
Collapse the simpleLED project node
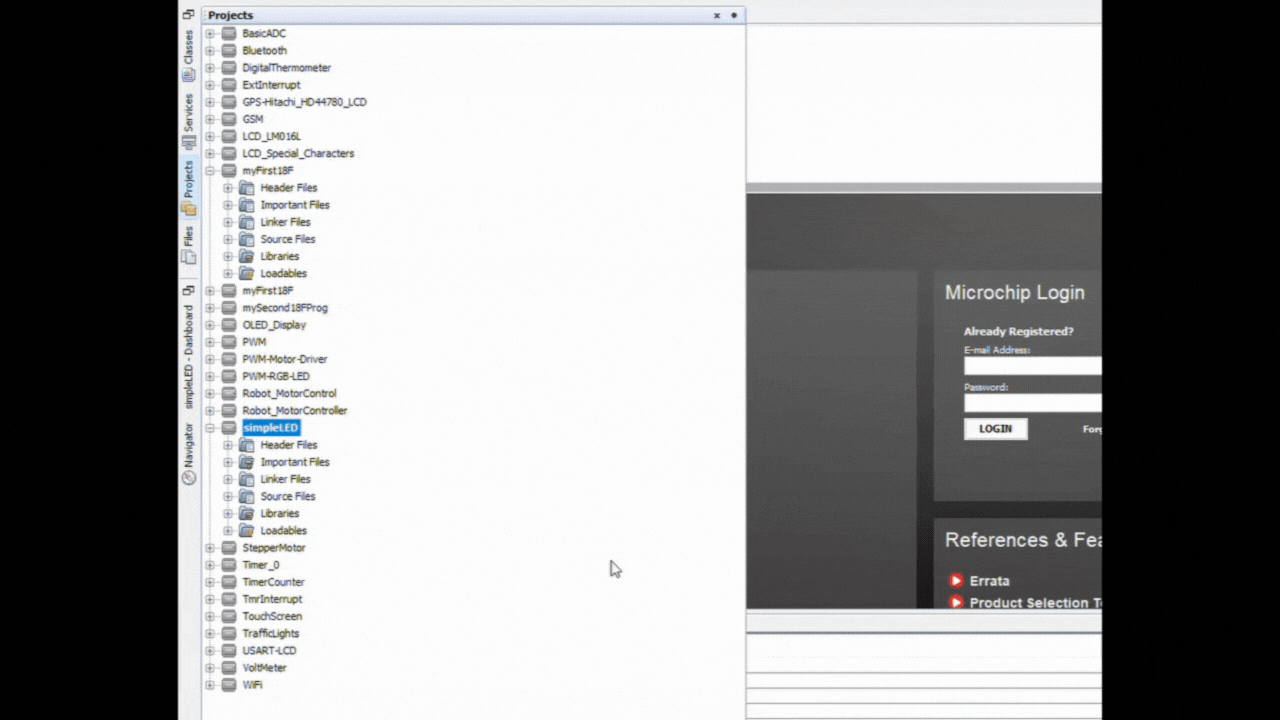click(x=210, y=428)
